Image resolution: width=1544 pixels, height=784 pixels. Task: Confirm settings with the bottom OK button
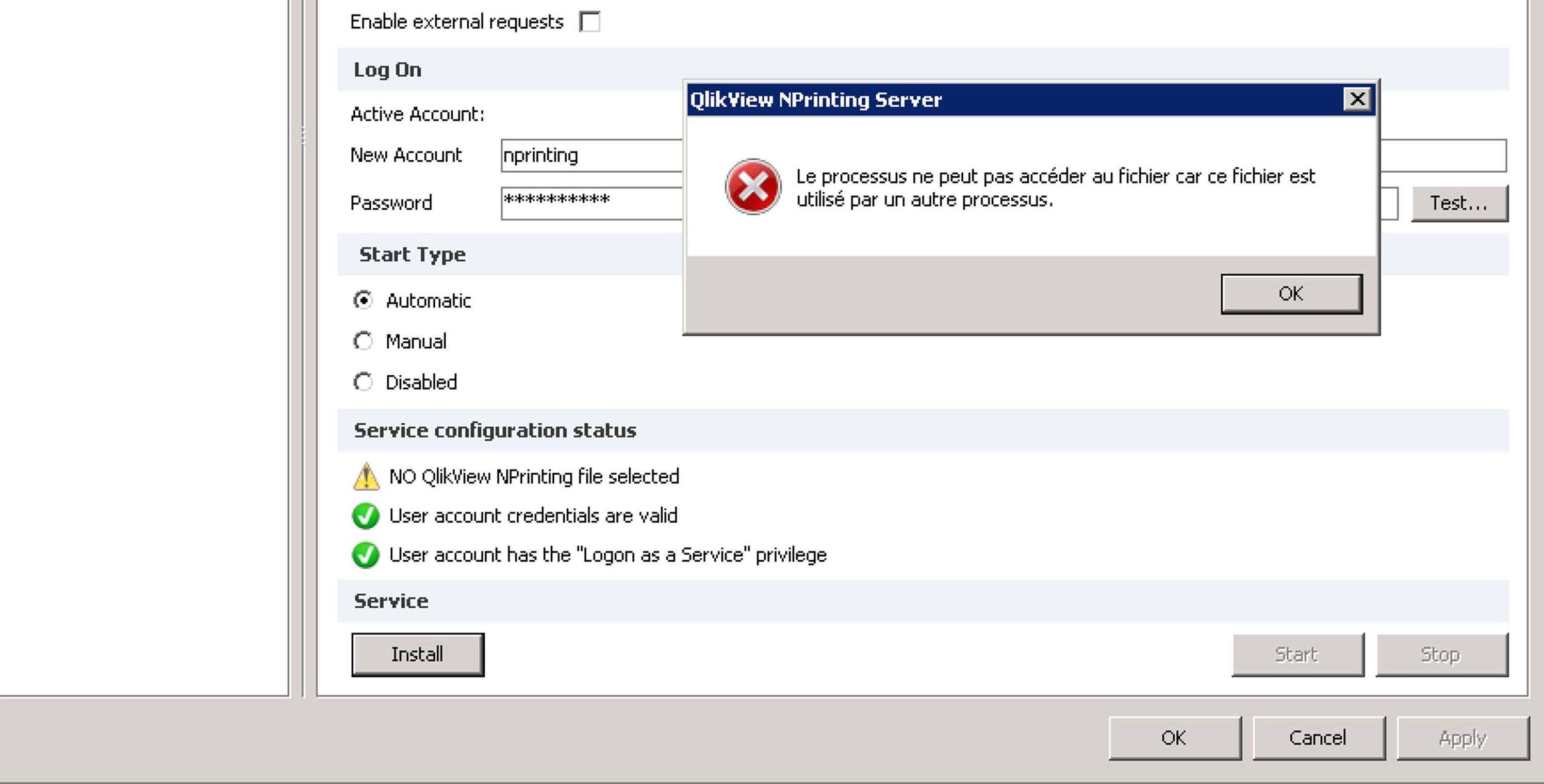pyautogui.click(x=1174, y=738)
